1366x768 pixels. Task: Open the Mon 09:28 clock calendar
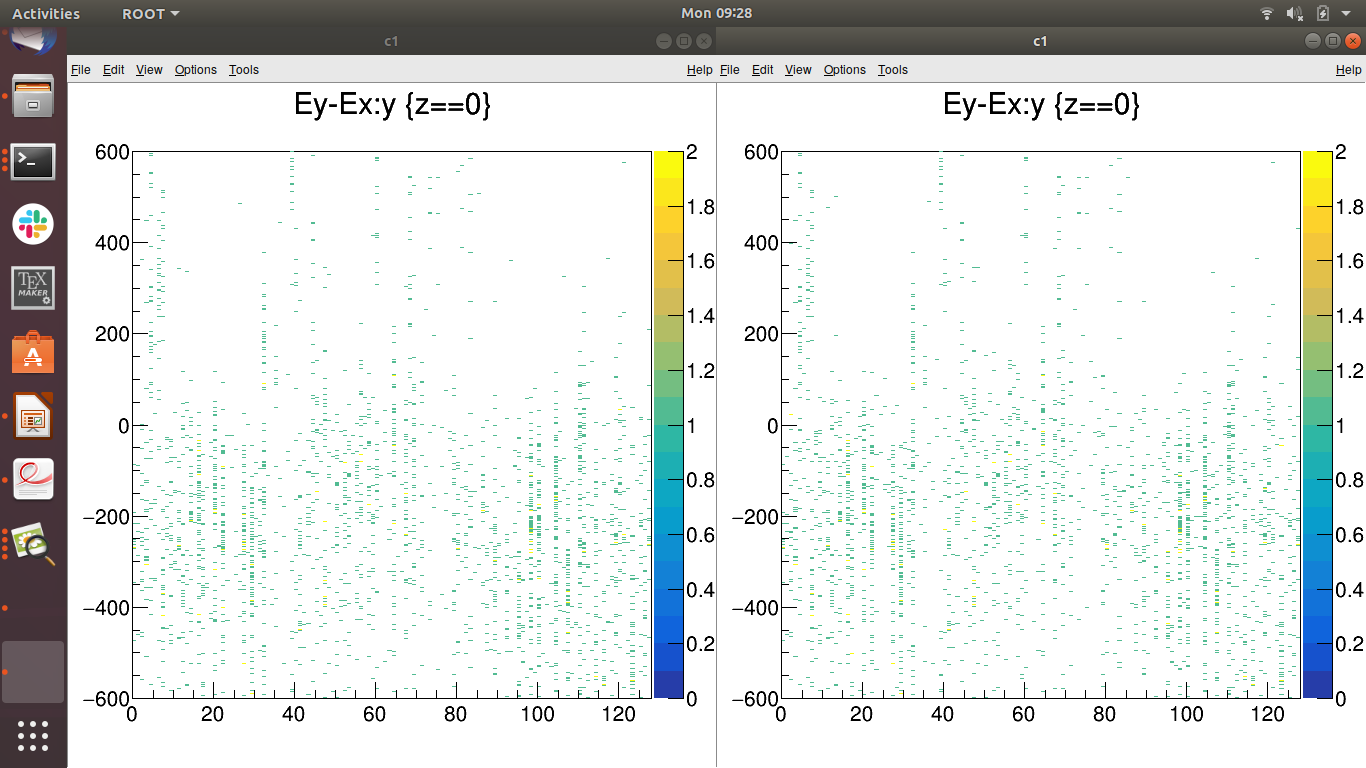click(x=716, y=13)
